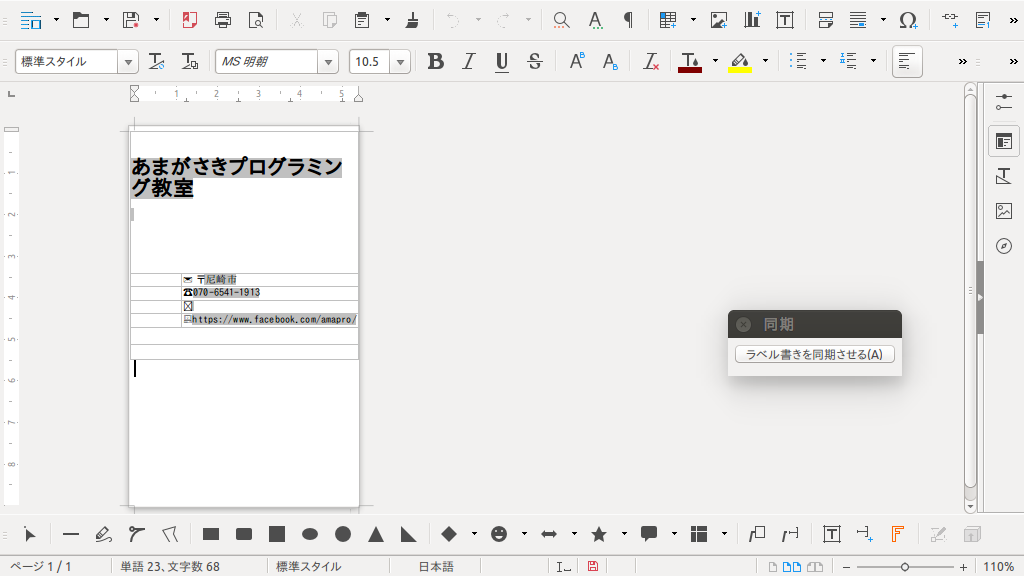
Task: Click the facebook URL in the document
Action: [274, 319]
